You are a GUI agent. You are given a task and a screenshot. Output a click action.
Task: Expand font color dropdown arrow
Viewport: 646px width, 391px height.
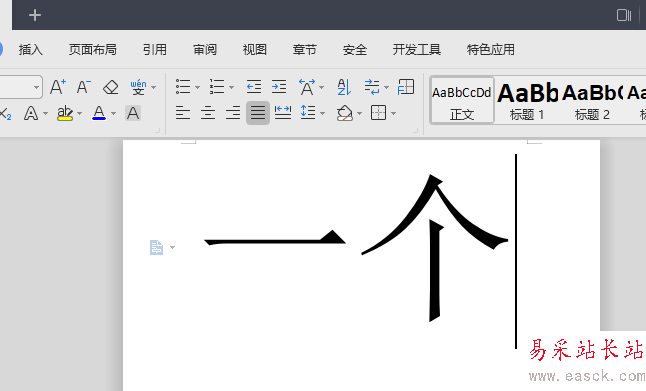113,113
